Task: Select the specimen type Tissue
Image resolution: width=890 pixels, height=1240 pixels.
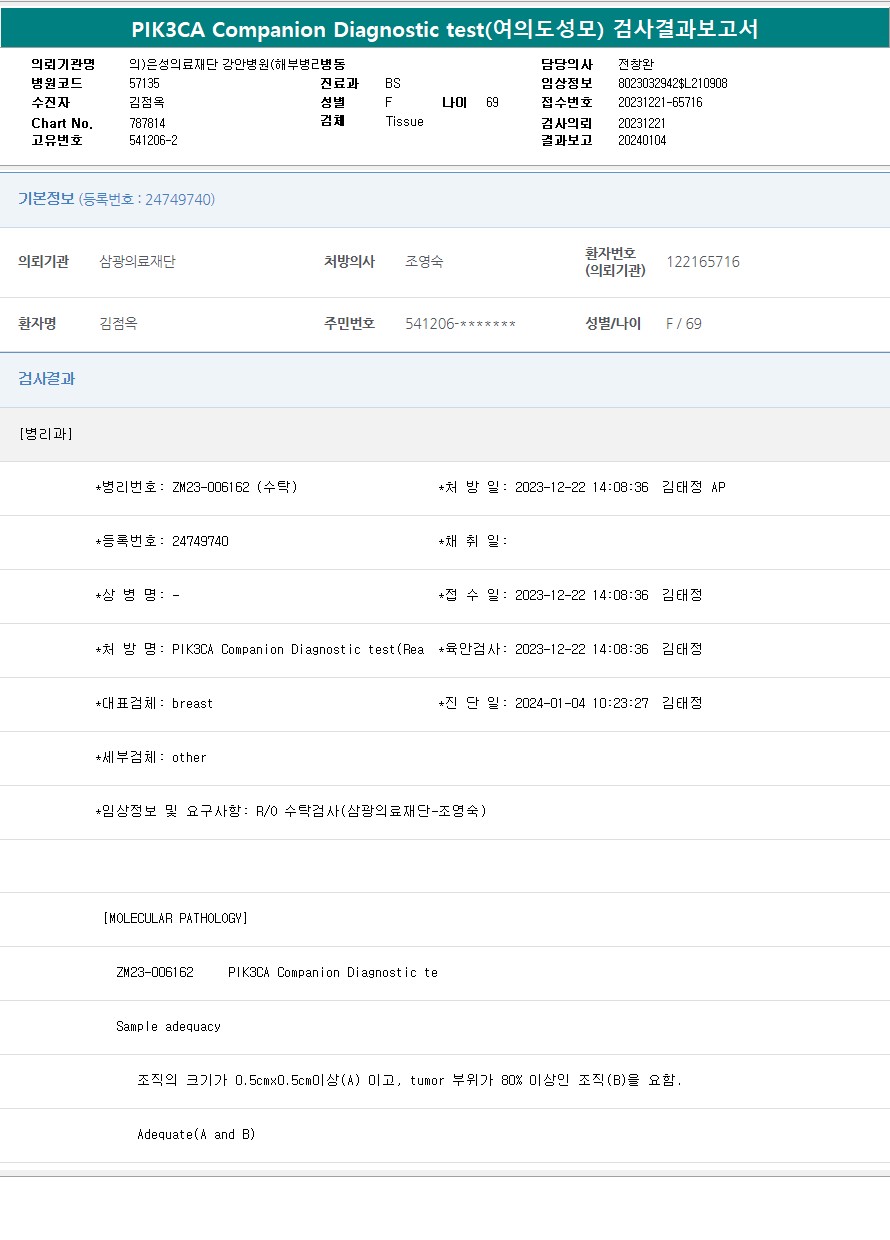Action: (404, 122)
